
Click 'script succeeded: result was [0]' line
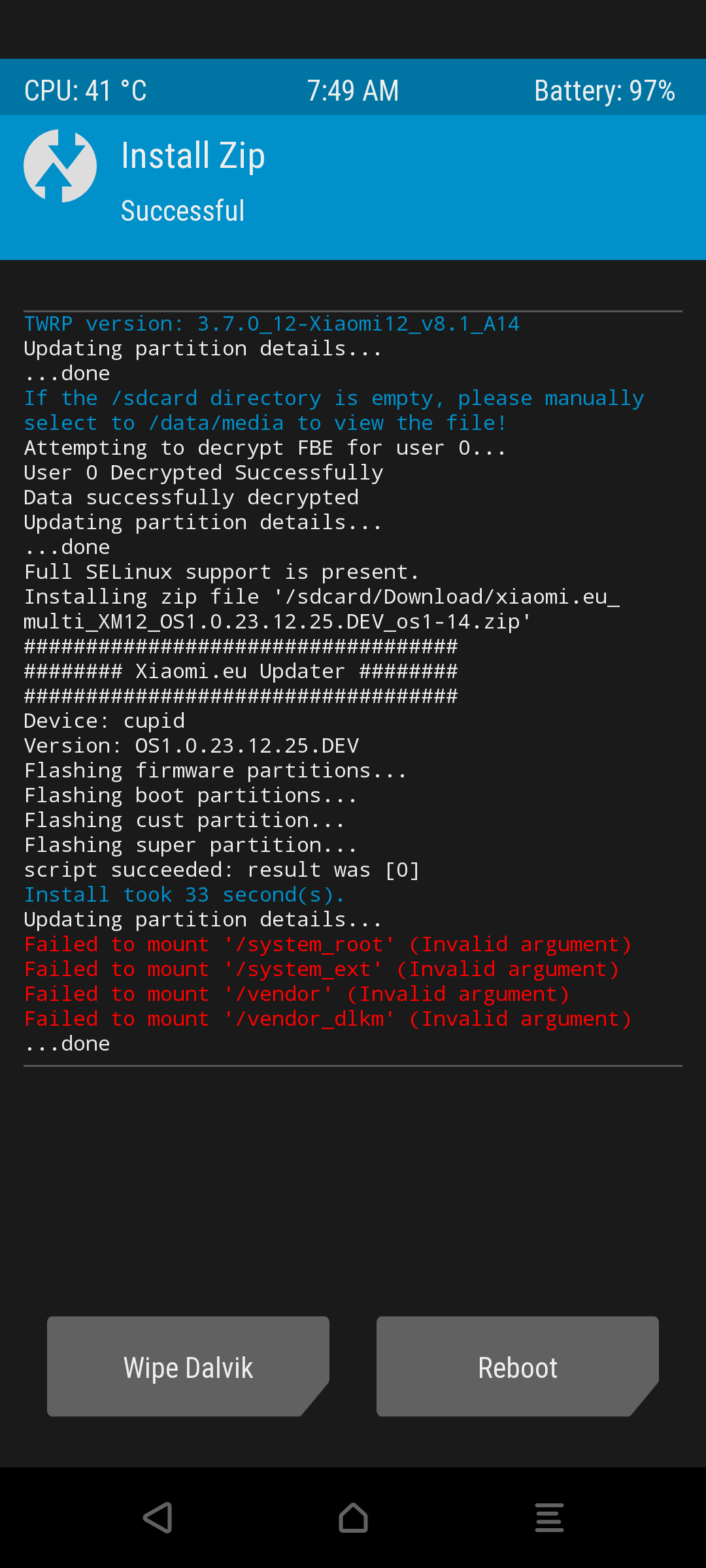pos(222,870)
